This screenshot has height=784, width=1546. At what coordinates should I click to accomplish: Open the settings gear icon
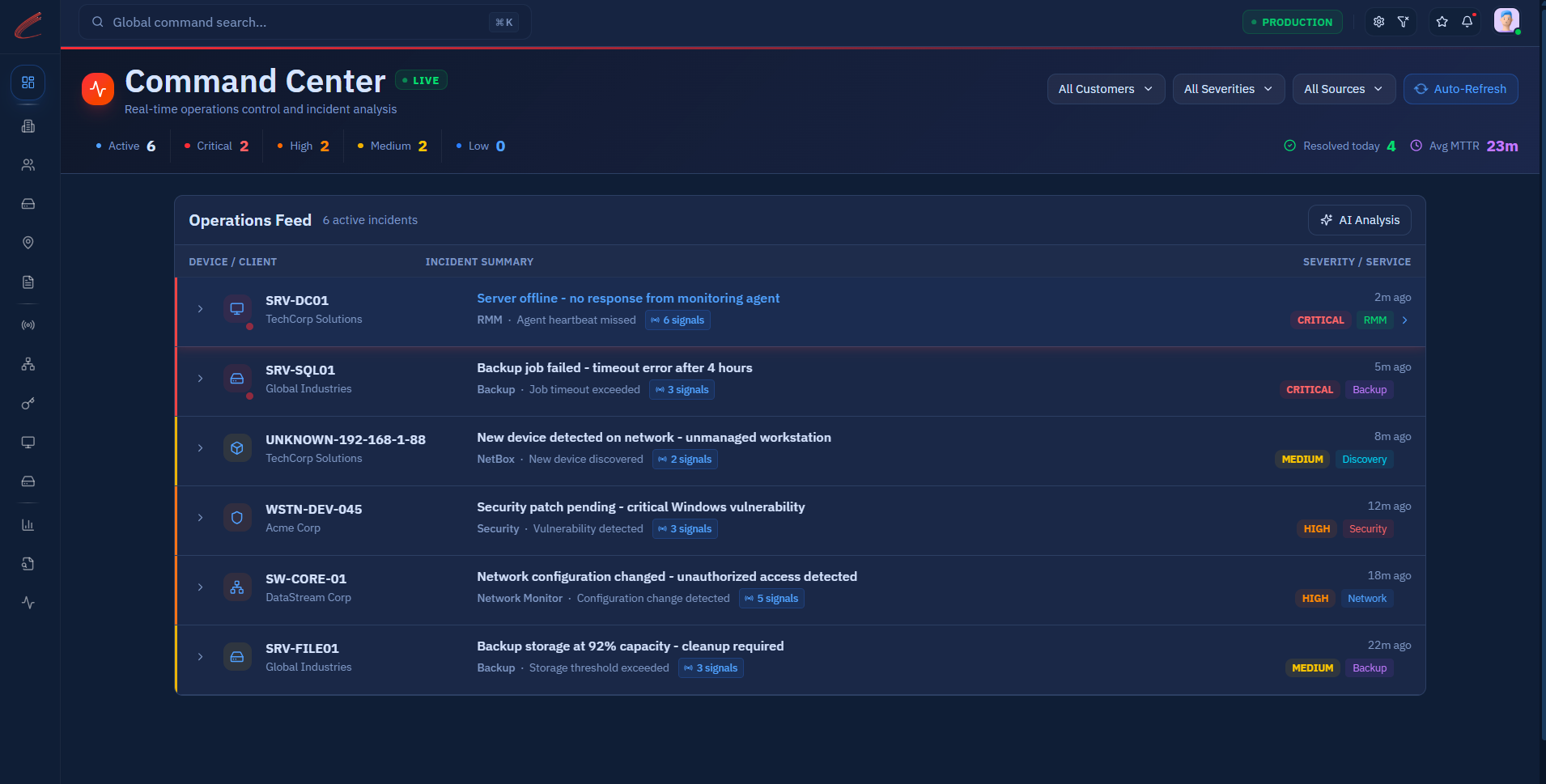(1378, 22)
